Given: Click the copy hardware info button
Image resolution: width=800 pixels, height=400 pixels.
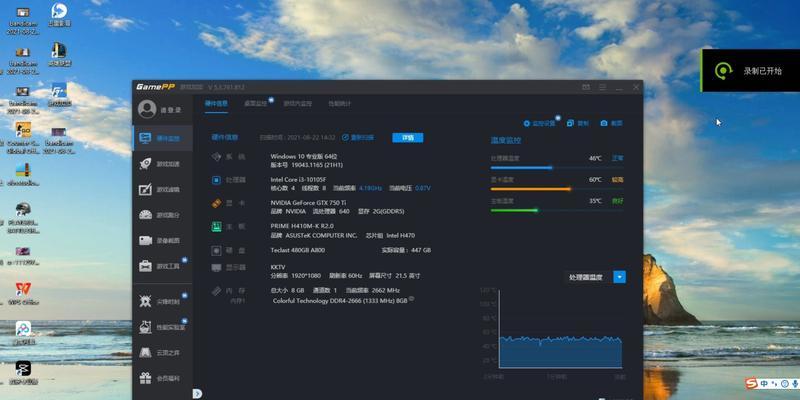Looking at the screenshot, I should click(x=578, y=123).
